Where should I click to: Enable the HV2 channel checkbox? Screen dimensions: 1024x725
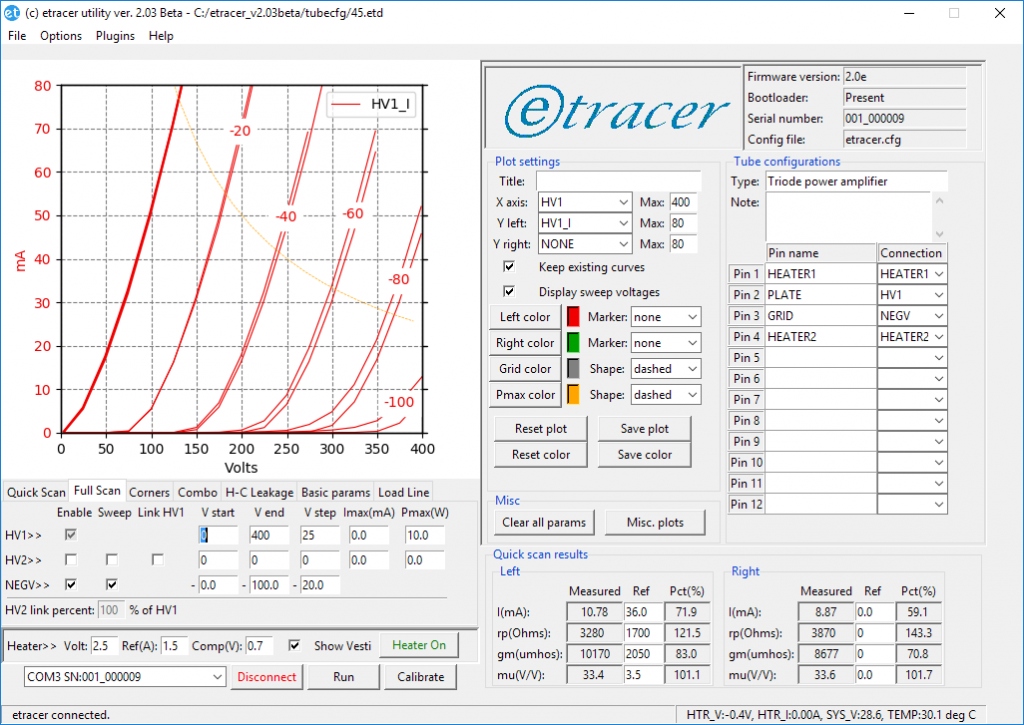tap(71, 560)
